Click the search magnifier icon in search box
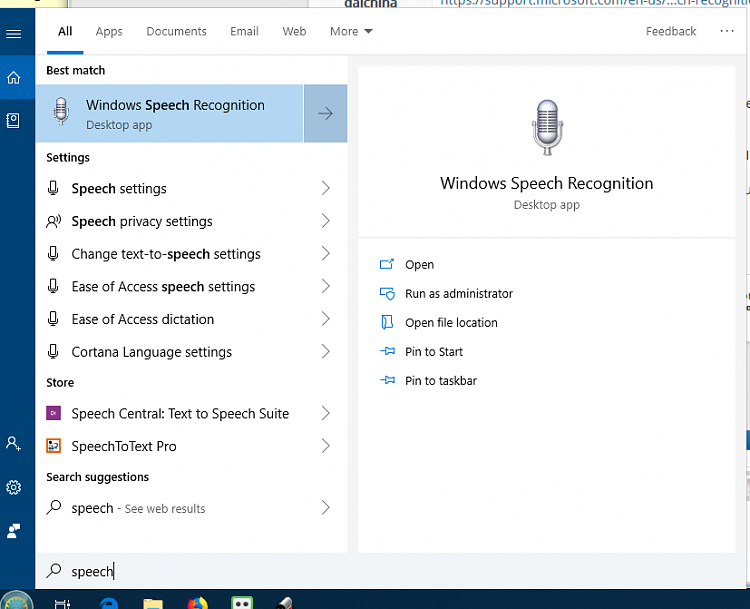The width and height of the screenshot is (750, 609). coord(54,570)
